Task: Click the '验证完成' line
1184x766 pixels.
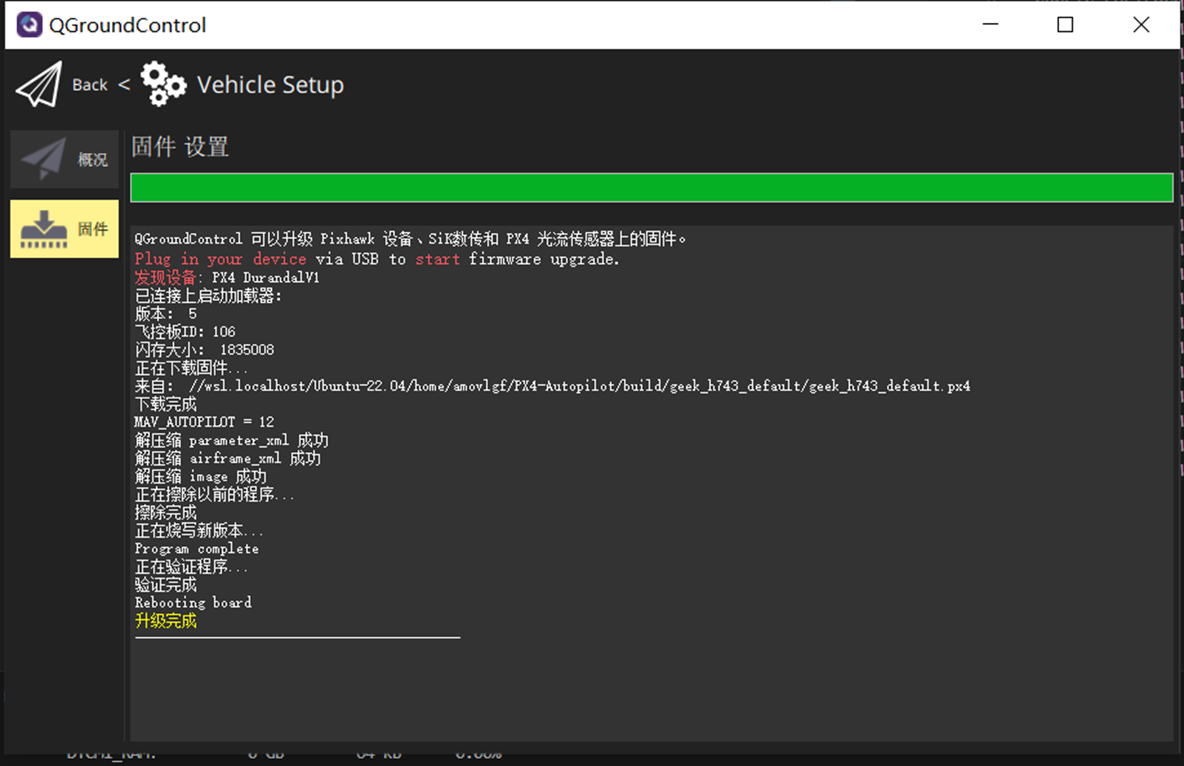Action: point(165,585)
